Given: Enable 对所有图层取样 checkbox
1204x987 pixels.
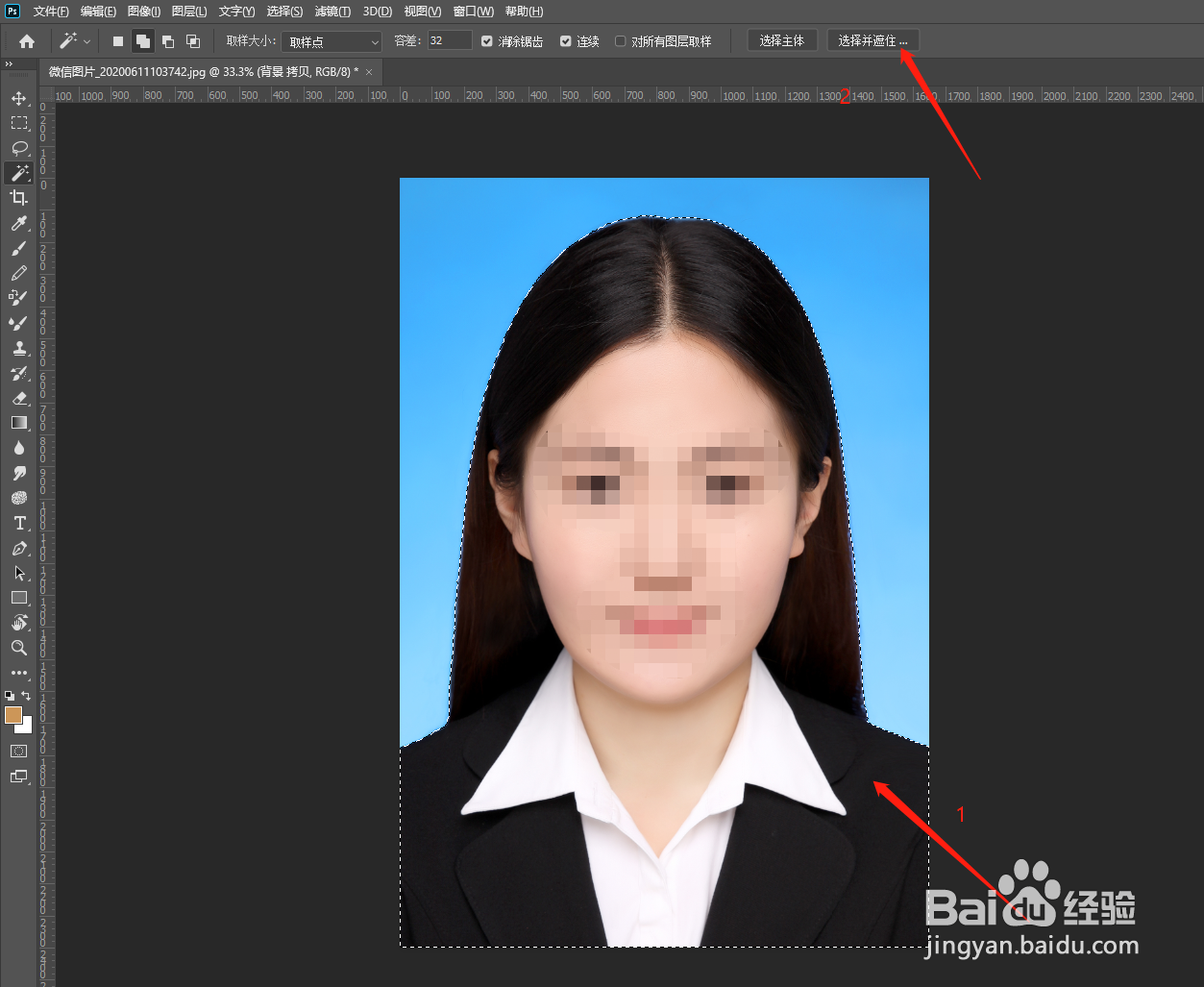Looking at the screenshot, I should coord(621,41).
